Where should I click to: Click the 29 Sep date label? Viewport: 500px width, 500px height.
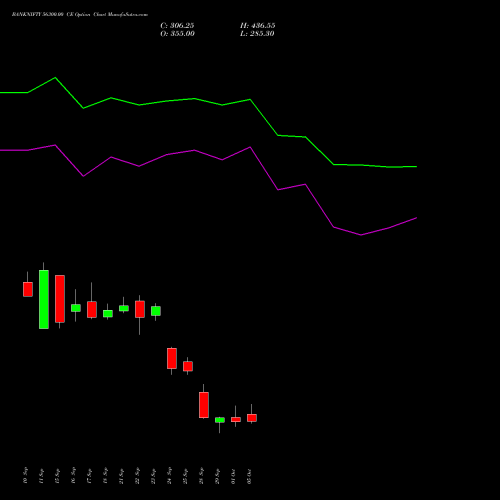(217, 476)
